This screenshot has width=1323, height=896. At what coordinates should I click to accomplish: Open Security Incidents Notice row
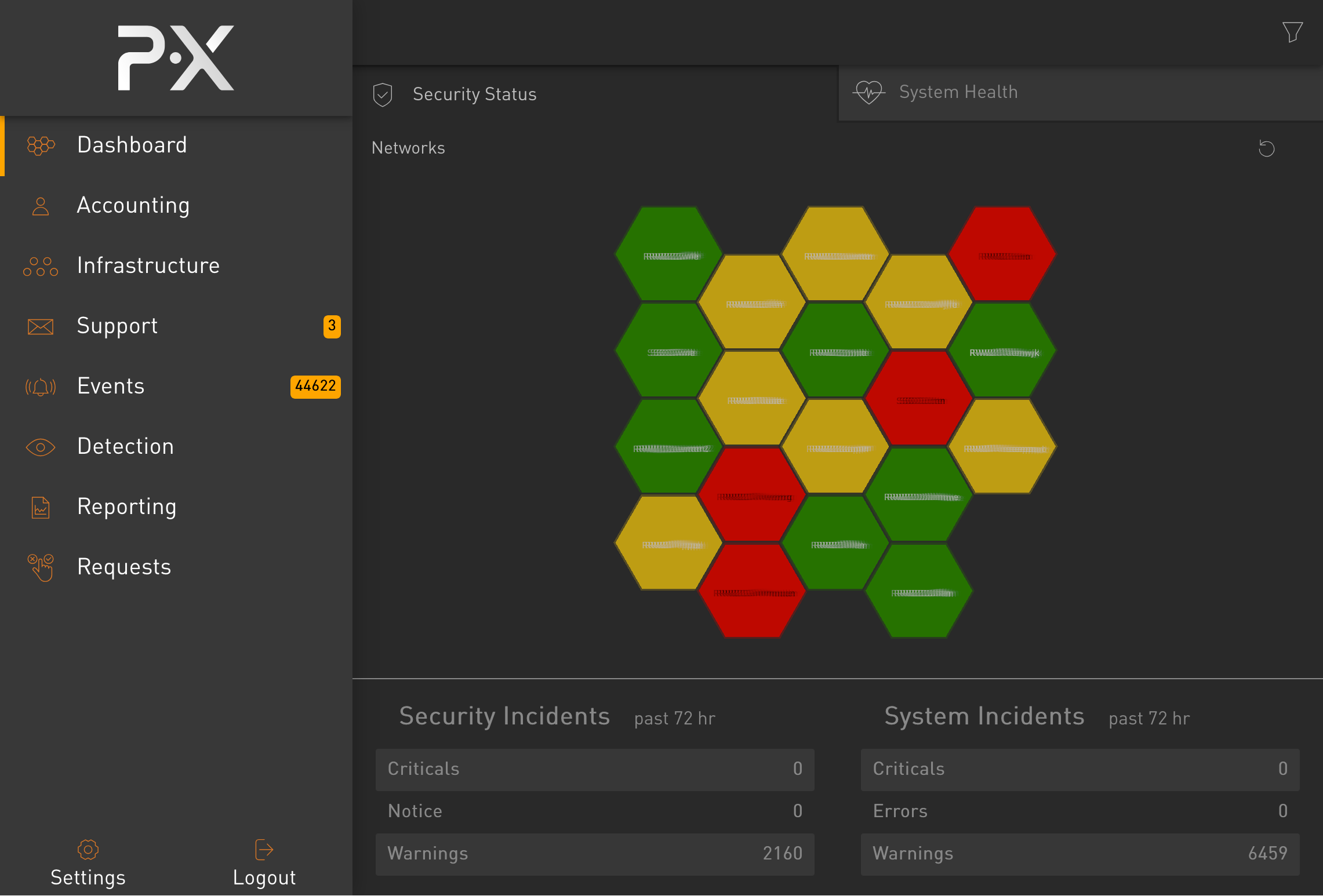click(x=595, y=812)
